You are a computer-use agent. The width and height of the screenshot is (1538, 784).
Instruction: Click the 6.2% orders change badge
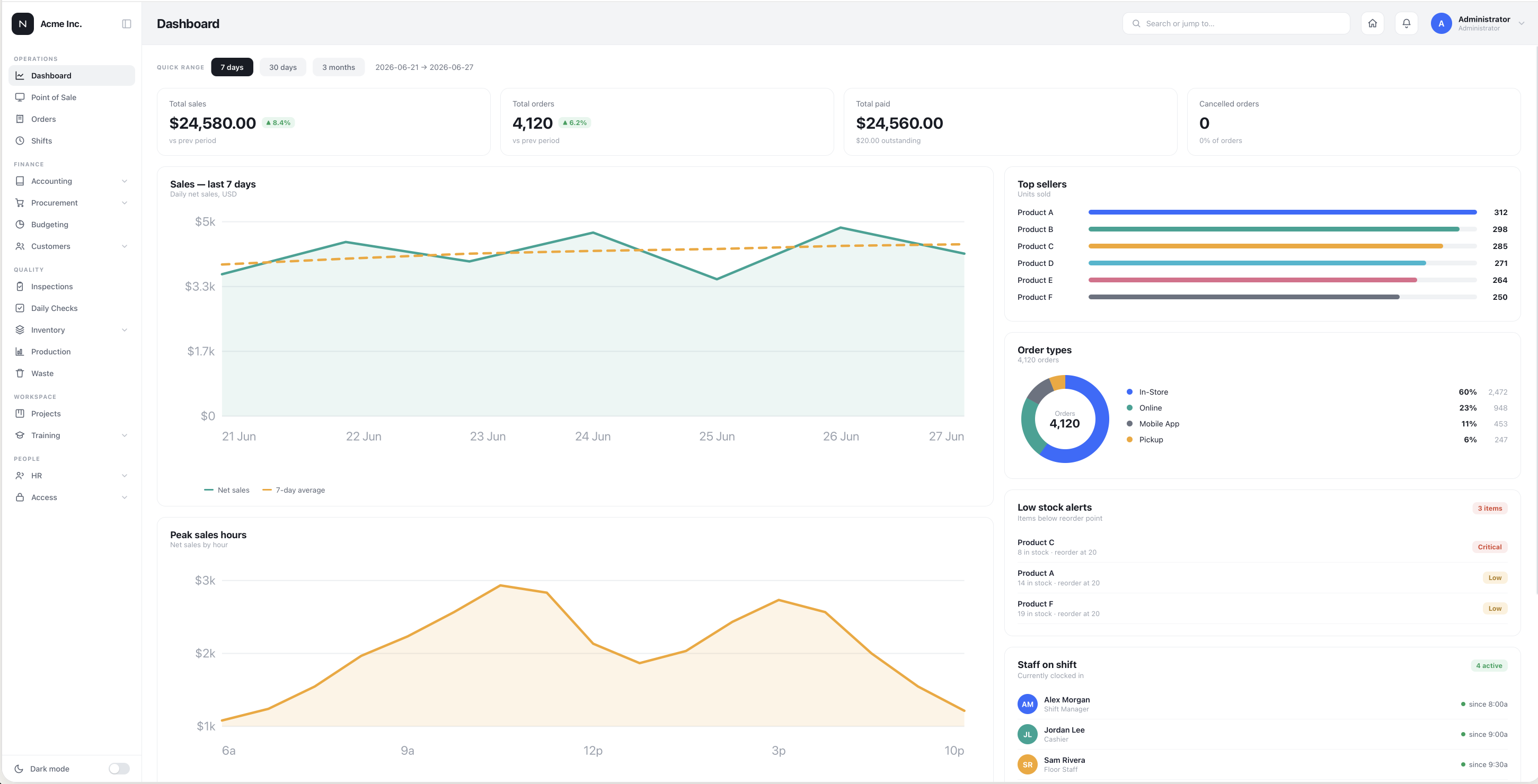[x=575, y=123]
